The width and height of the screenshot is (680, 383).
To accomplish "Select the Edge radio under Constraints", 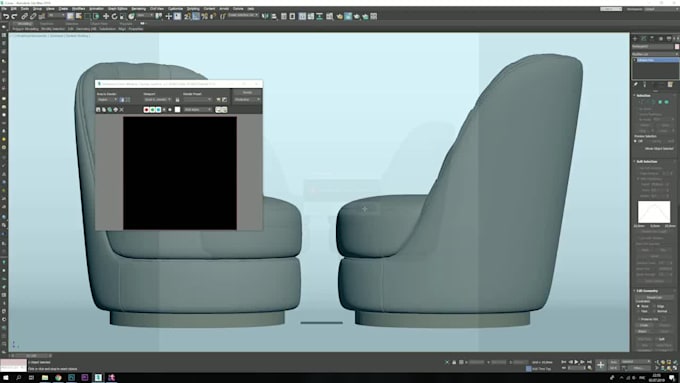I will click(654, 306).
